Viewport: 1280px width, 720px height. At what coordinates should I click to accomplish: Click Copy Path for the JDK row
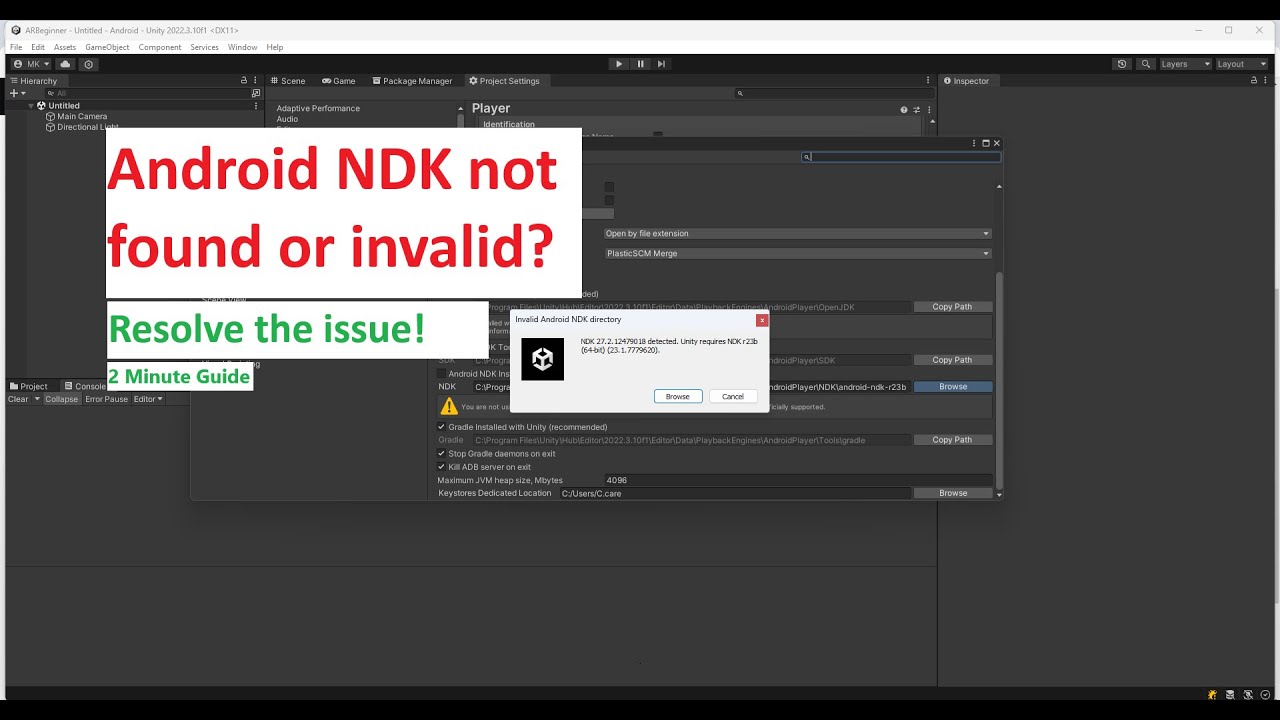pos(952,307)
